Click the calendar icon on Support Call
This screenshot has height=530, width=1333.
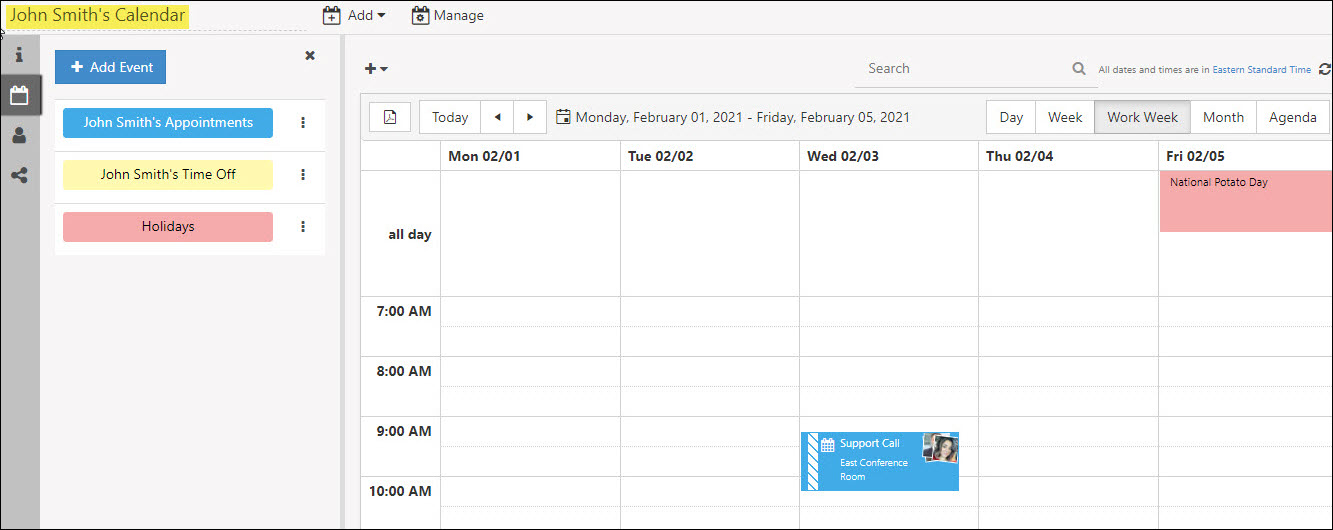click(x=828, y=445)
